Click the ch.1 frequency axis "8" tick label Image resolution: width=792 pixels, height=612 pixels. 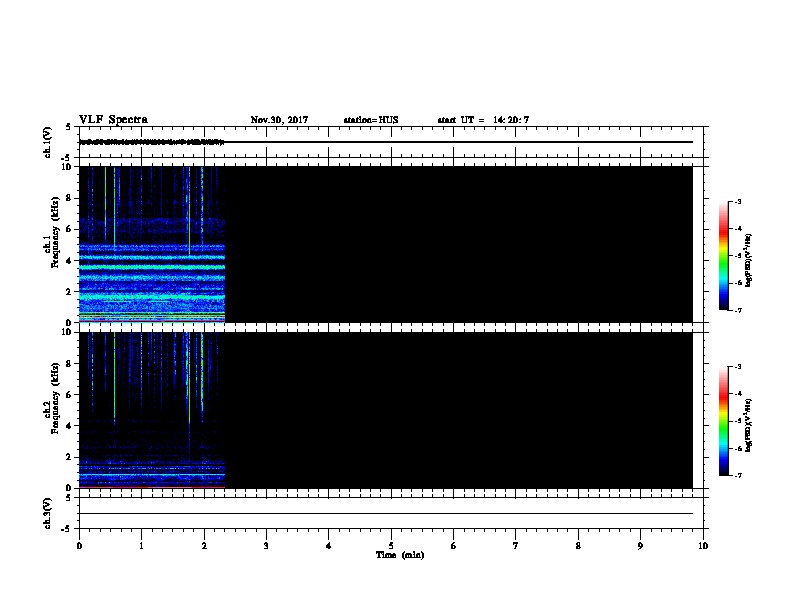[69, 198]
